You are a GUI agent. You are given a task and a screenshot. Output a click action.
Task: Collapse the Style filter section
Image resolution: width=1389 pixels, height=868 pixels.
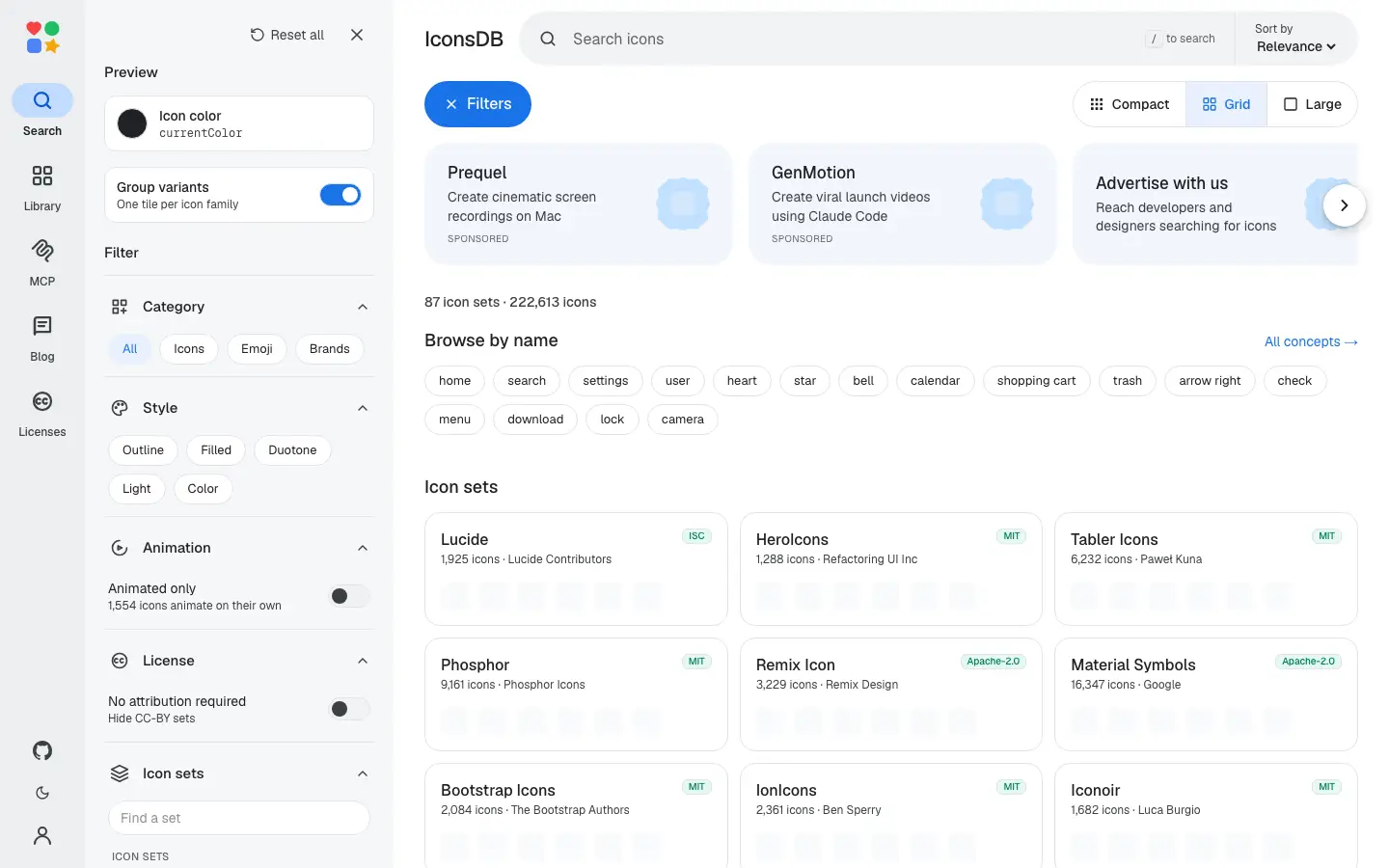point(363,408)
